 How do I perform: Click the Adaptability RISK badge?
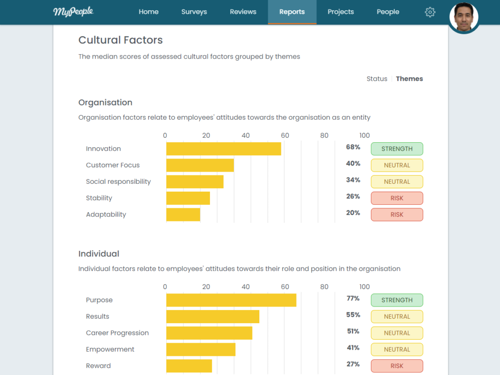click(x=397, y=215)
